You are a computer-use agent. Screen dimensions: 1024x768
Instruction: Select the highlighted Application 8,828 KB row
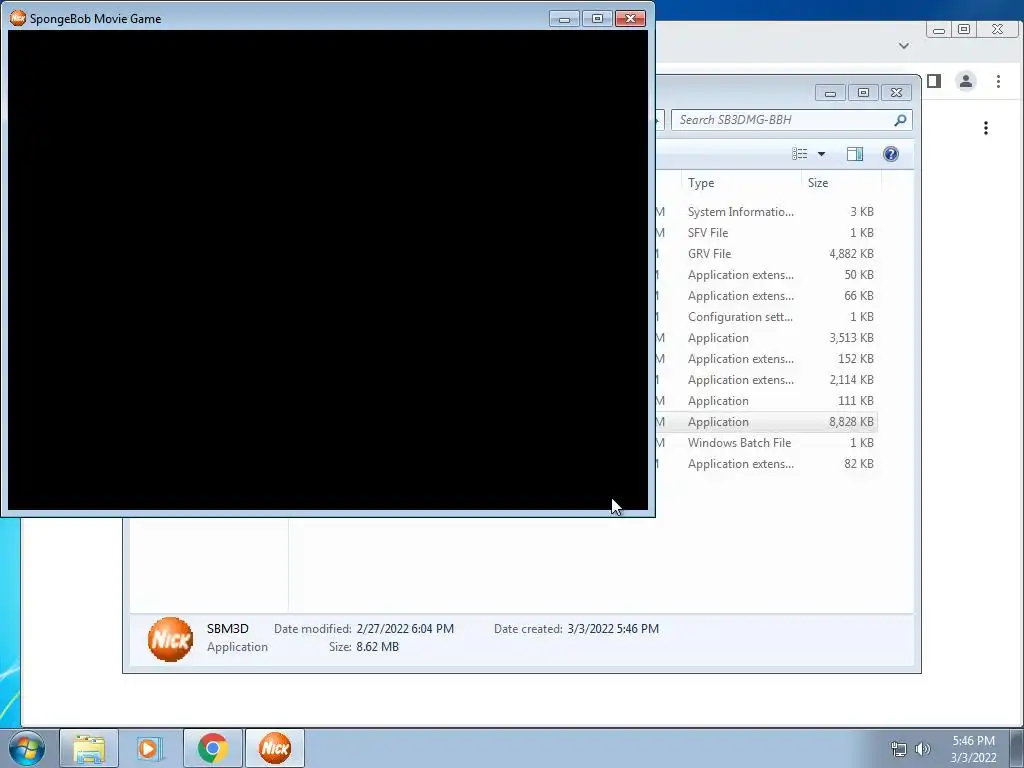click(x=765, y=422)
